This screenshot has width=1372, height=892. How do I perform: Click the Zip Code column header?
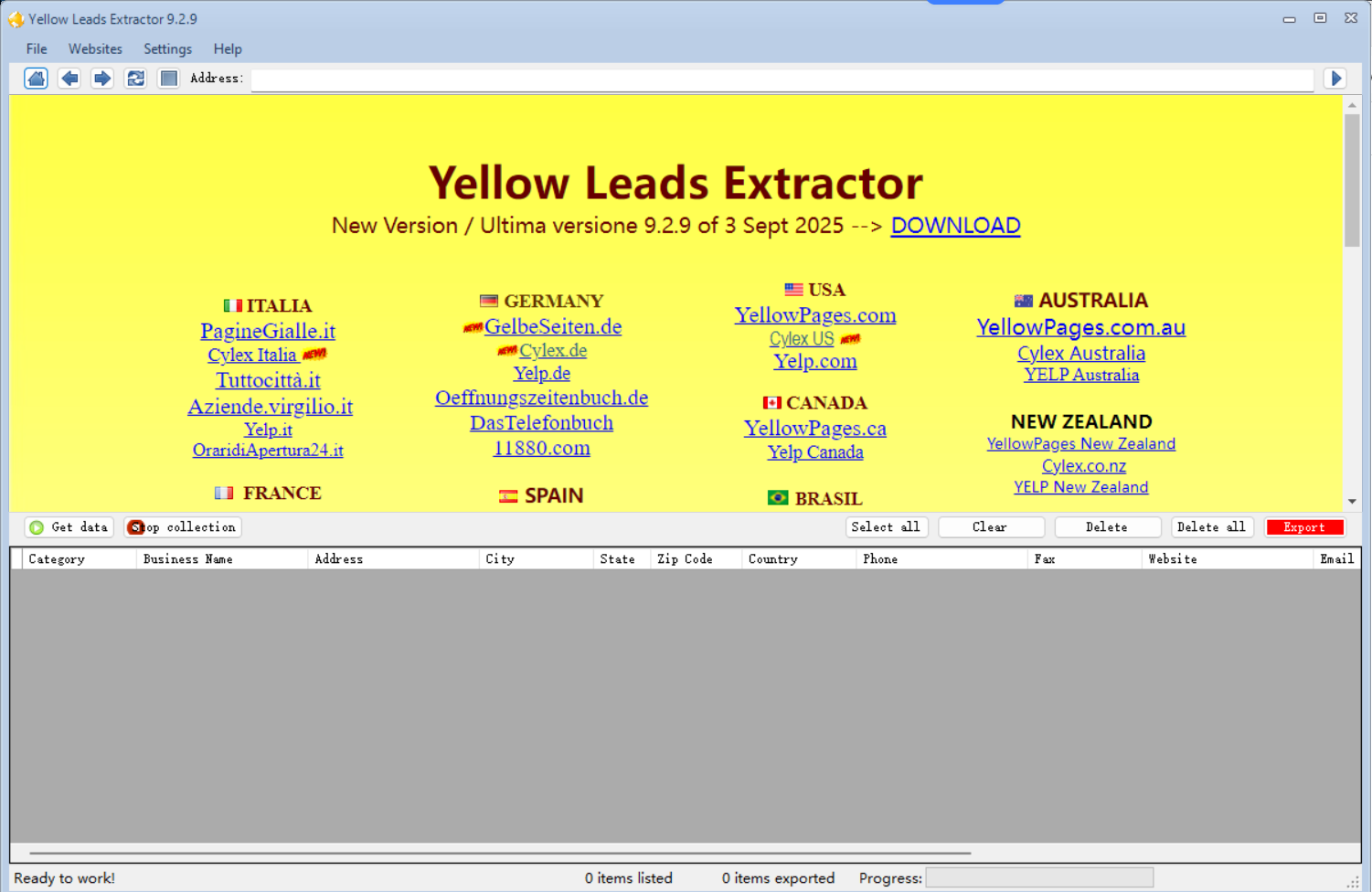[696, 559]
